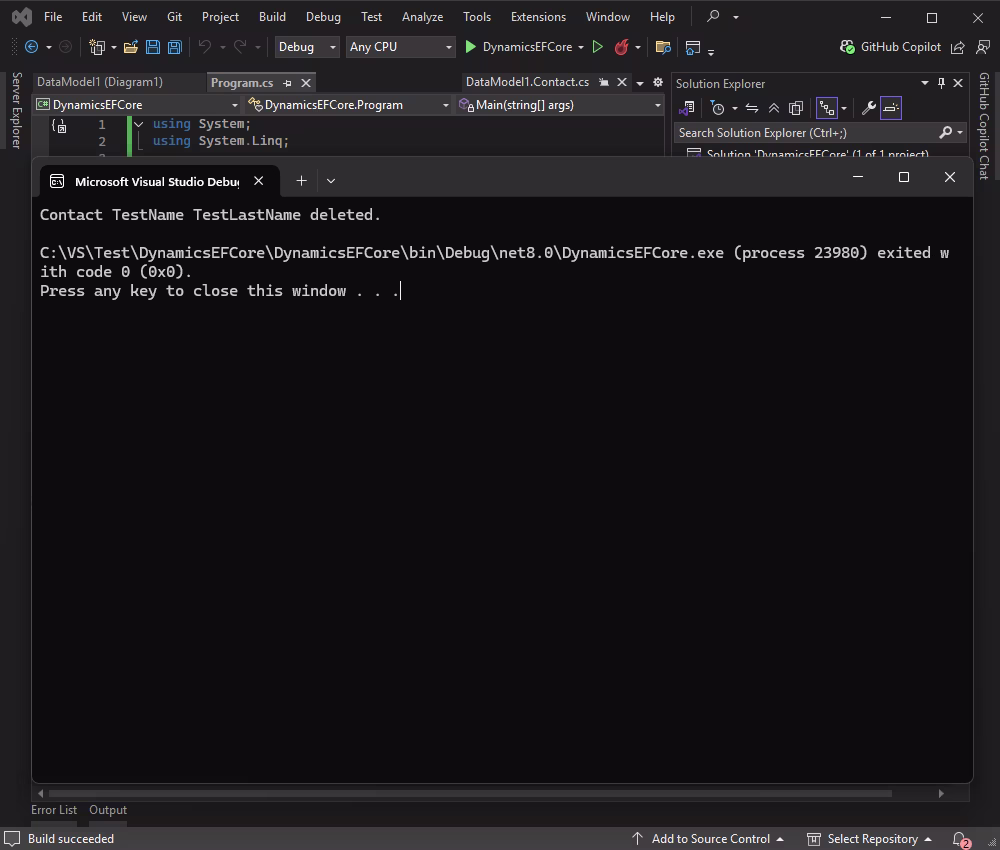The image size is (1000, 850).
Task: Open the Output tab
Action: tap(108, 810)
